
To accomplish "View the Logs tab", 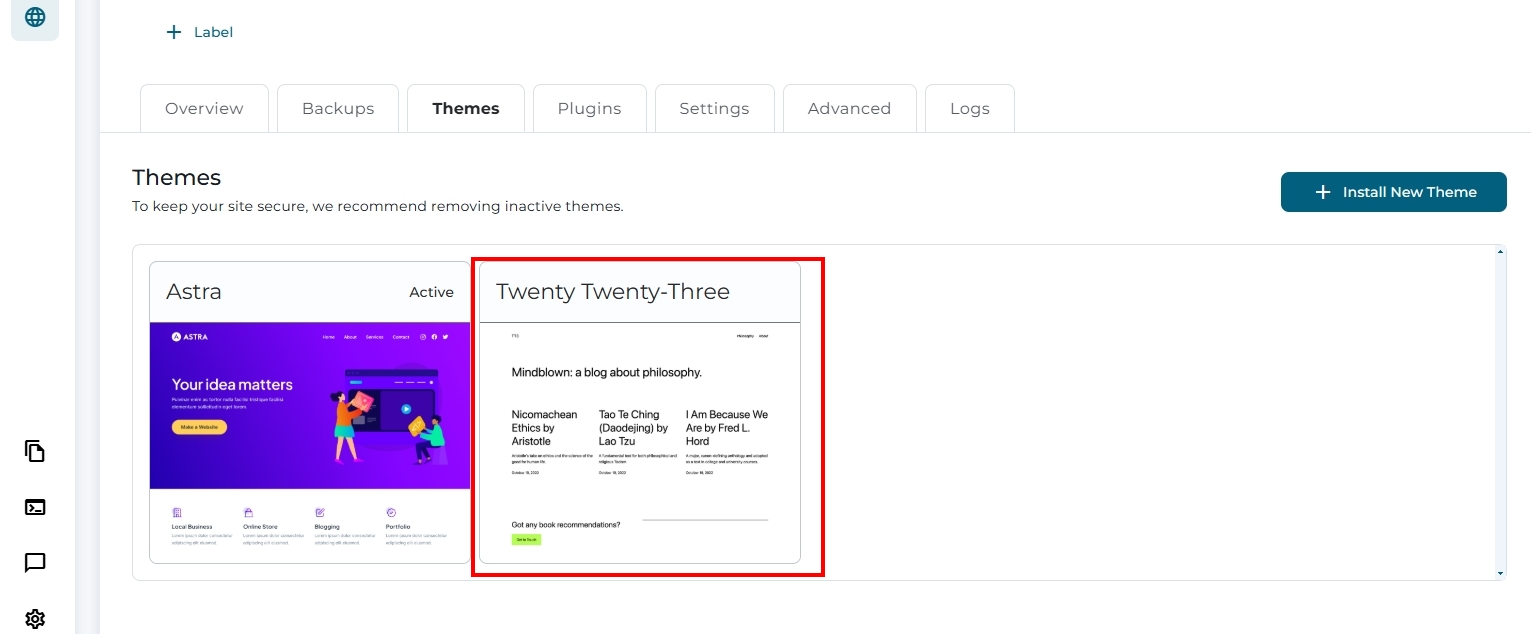I will tap(970, 108).
